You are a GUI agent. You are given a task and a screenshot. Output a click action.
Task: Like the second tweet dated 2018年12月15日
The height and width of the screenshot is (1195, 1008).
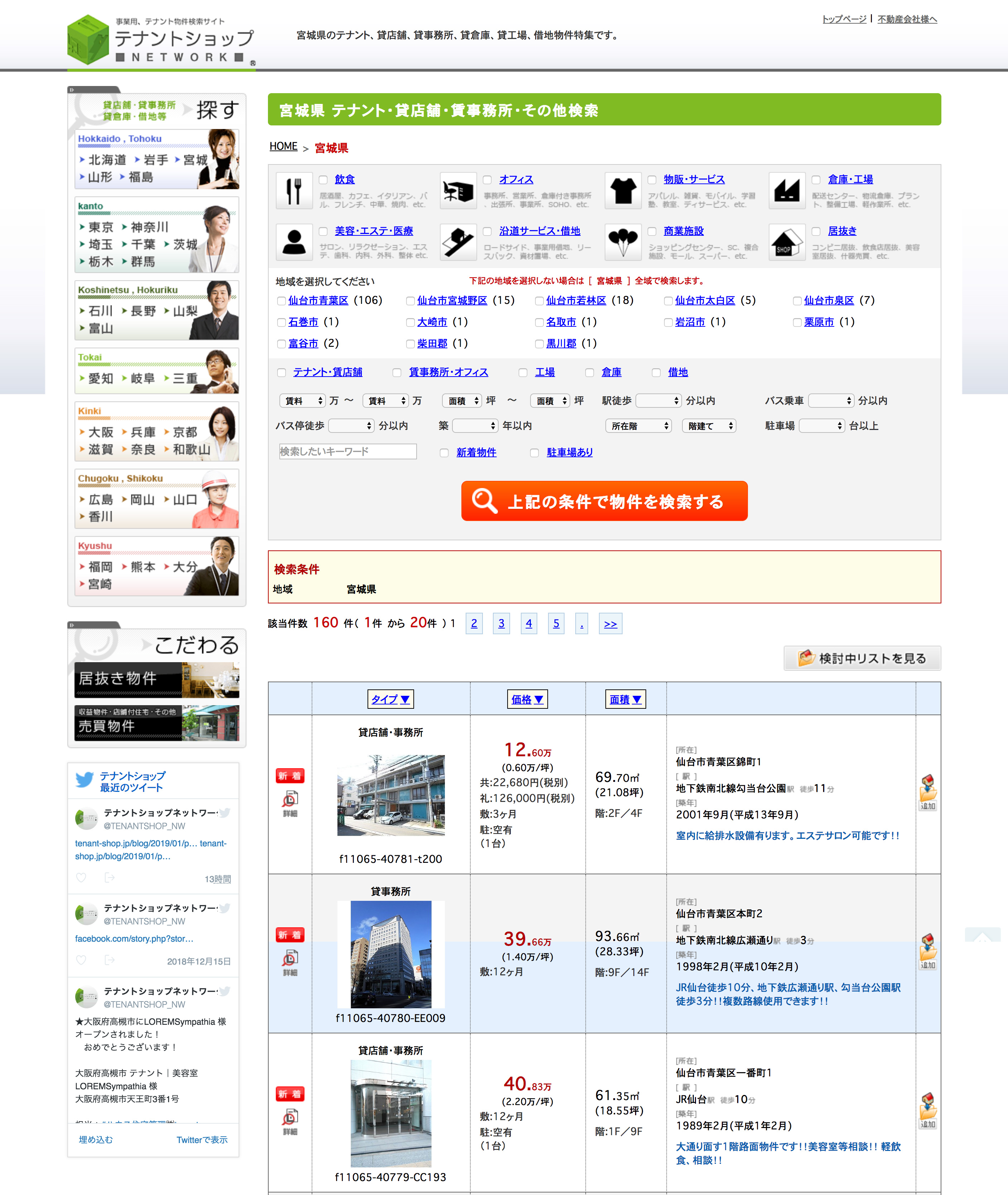tap(81, 960)
